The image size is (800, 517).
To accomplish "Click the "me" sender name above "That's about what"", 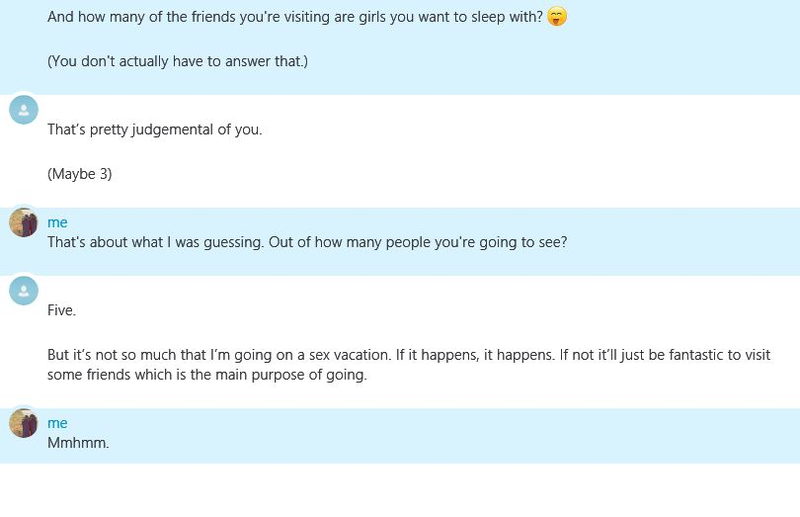I will point(57,223).
